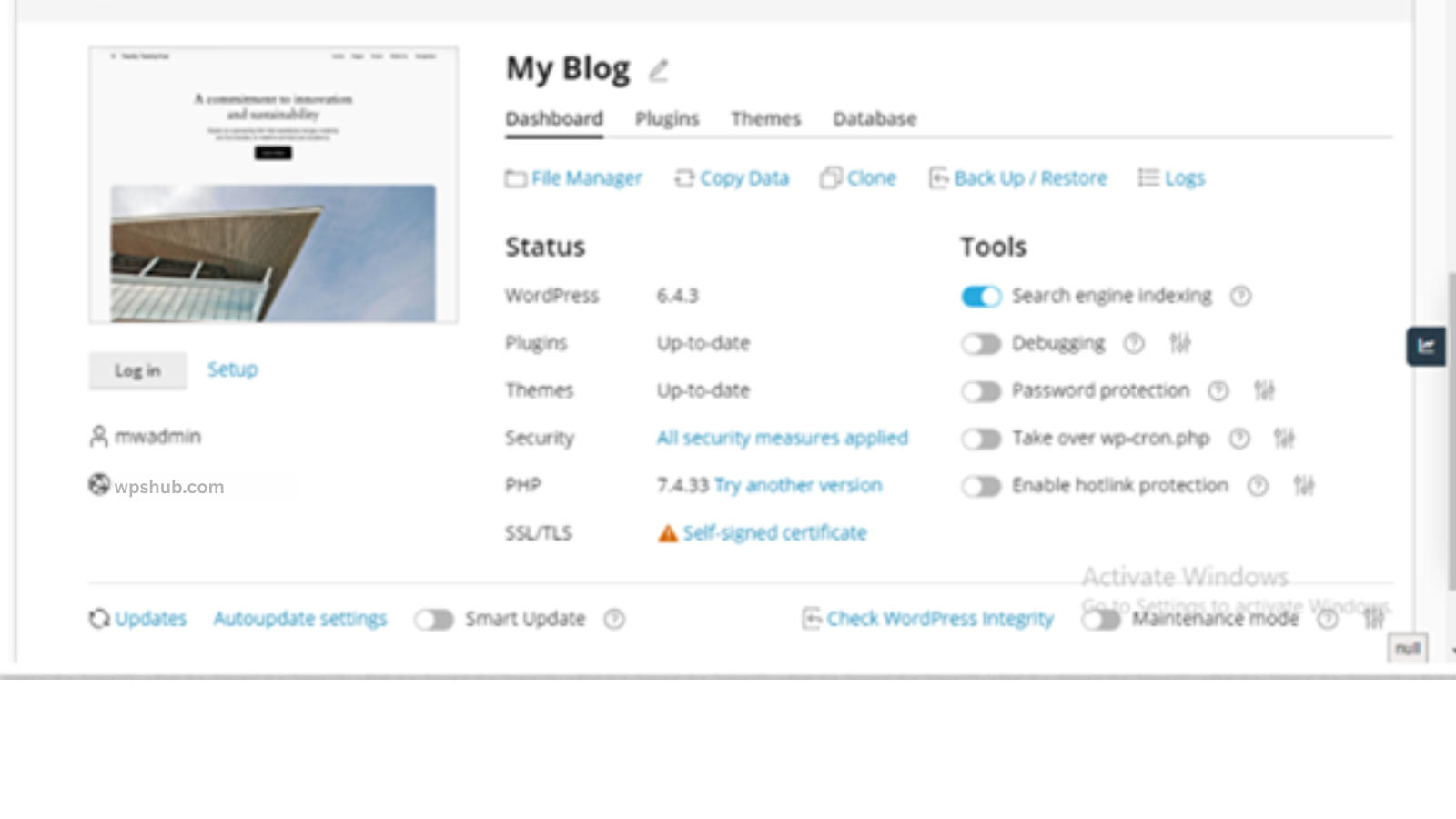Open Back Up / Restore
The width and height of the screenshot is (1456, 819).
(1018, 178)
